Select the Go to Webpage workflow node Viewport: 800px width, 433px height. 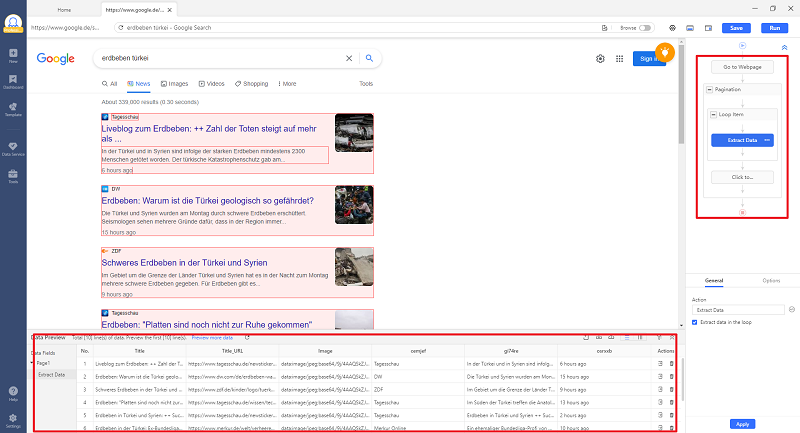pos(742,67)
